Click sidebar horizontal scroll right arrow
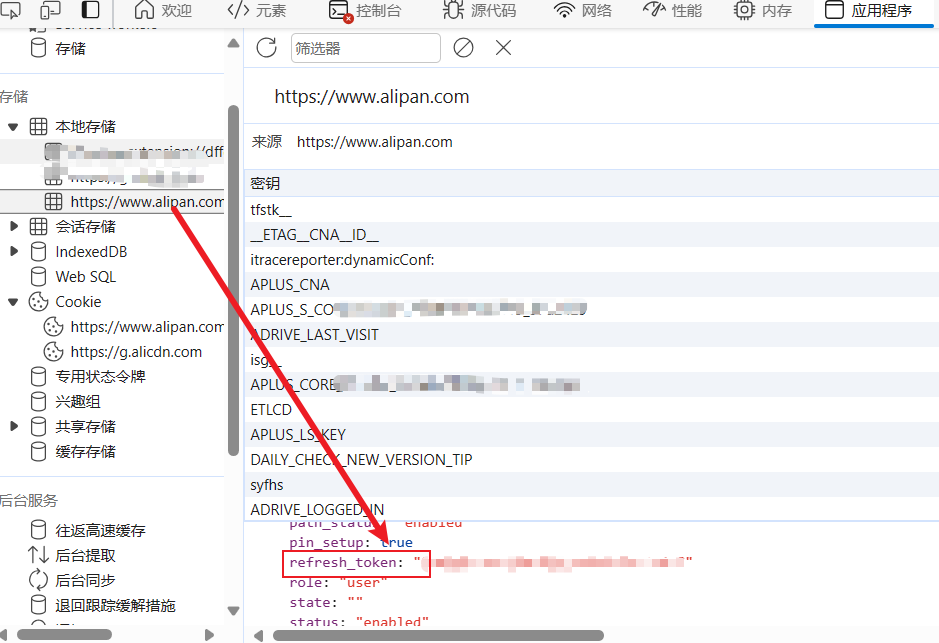Screen dimensions: 939x643 click(209, 635)
